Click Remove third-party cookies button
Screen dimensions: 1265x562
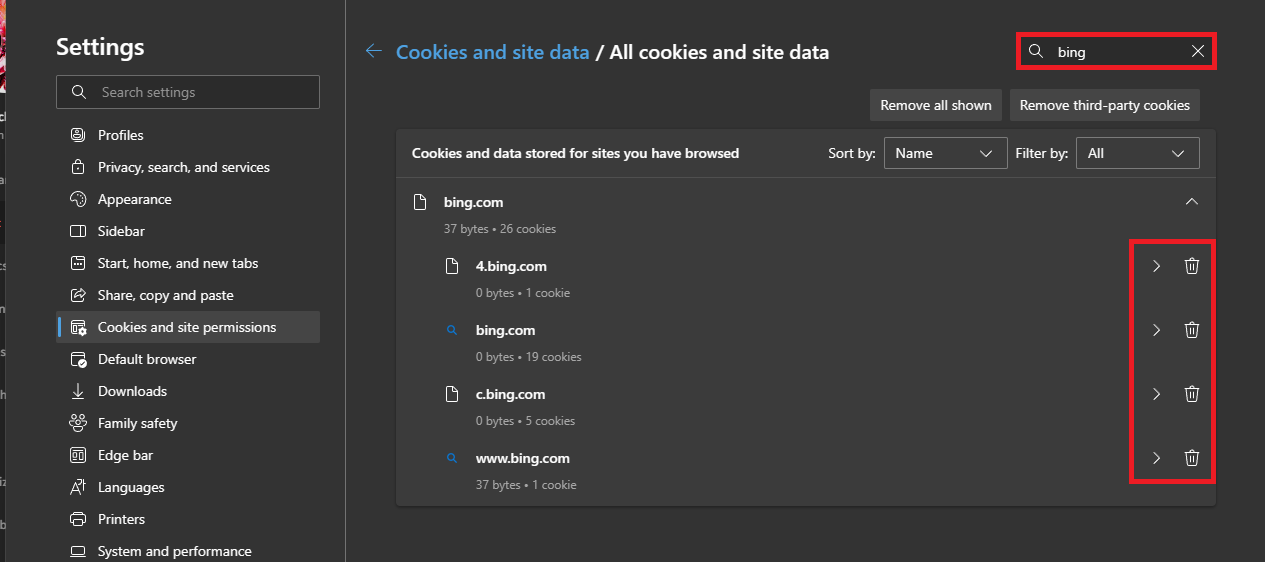click(x=1104, y=105)
